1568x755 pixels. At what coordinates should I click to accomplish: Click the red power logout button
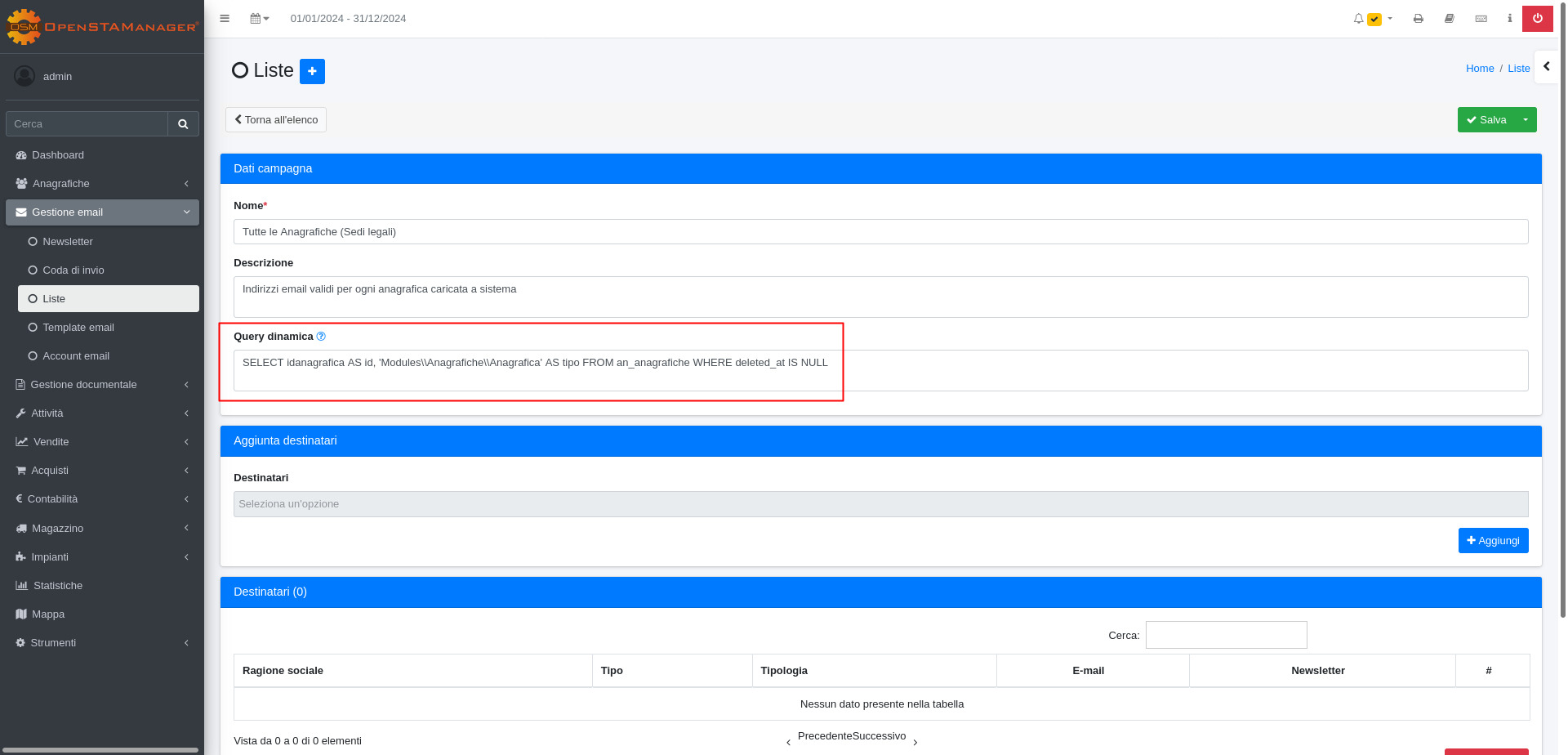(1537, 18)
